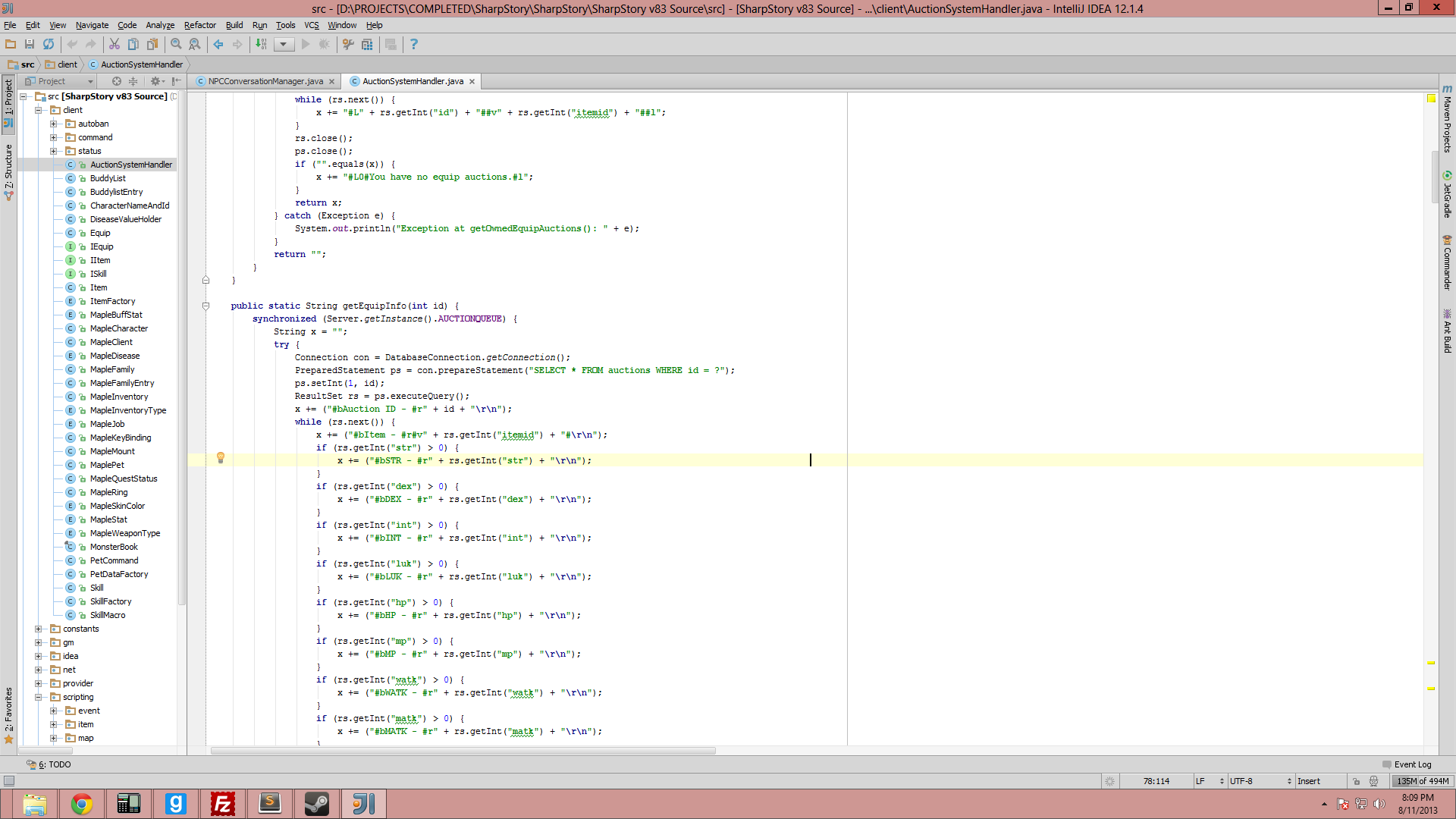
Task: Click the Save All toolbar icon
Action: point(30,44)
